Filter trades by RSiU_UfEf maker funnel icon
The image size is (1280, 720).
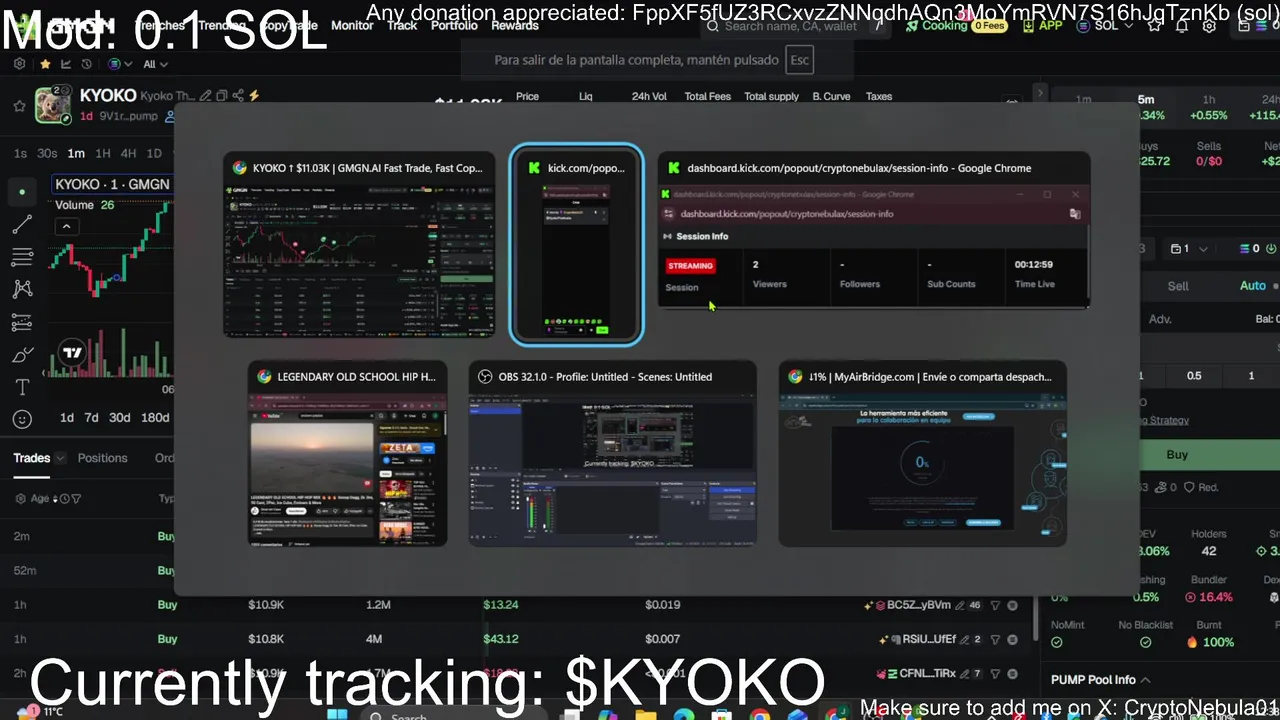click(994, 639)
